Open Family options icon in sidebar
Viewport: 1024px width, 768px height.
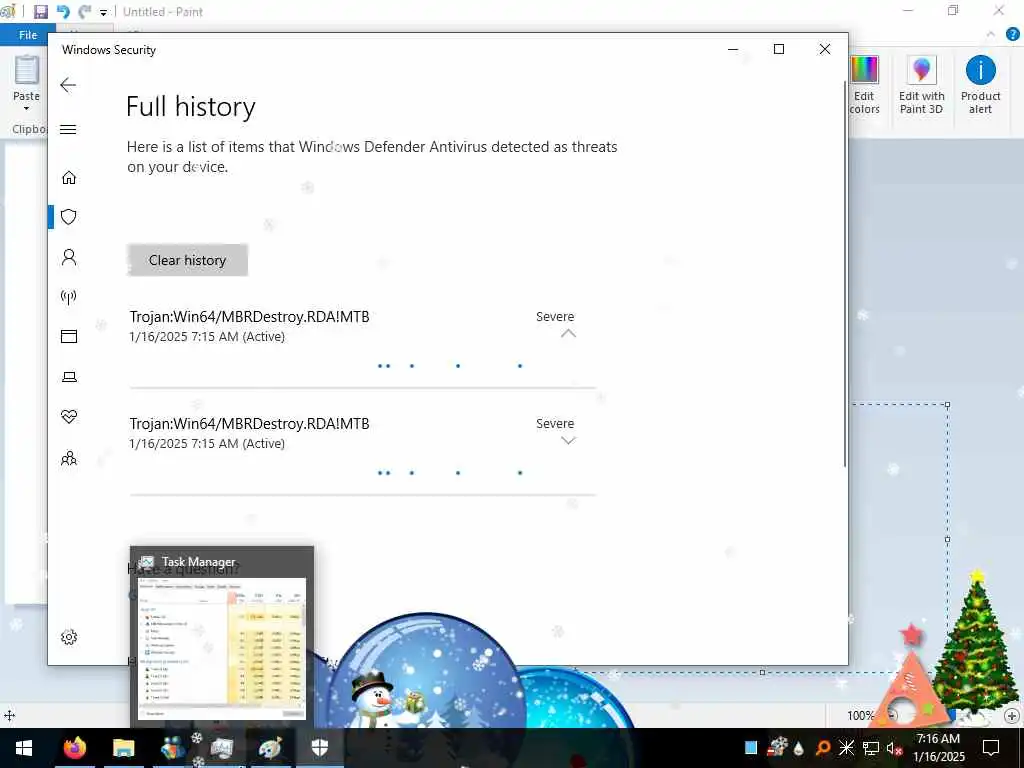click(69, 458)
